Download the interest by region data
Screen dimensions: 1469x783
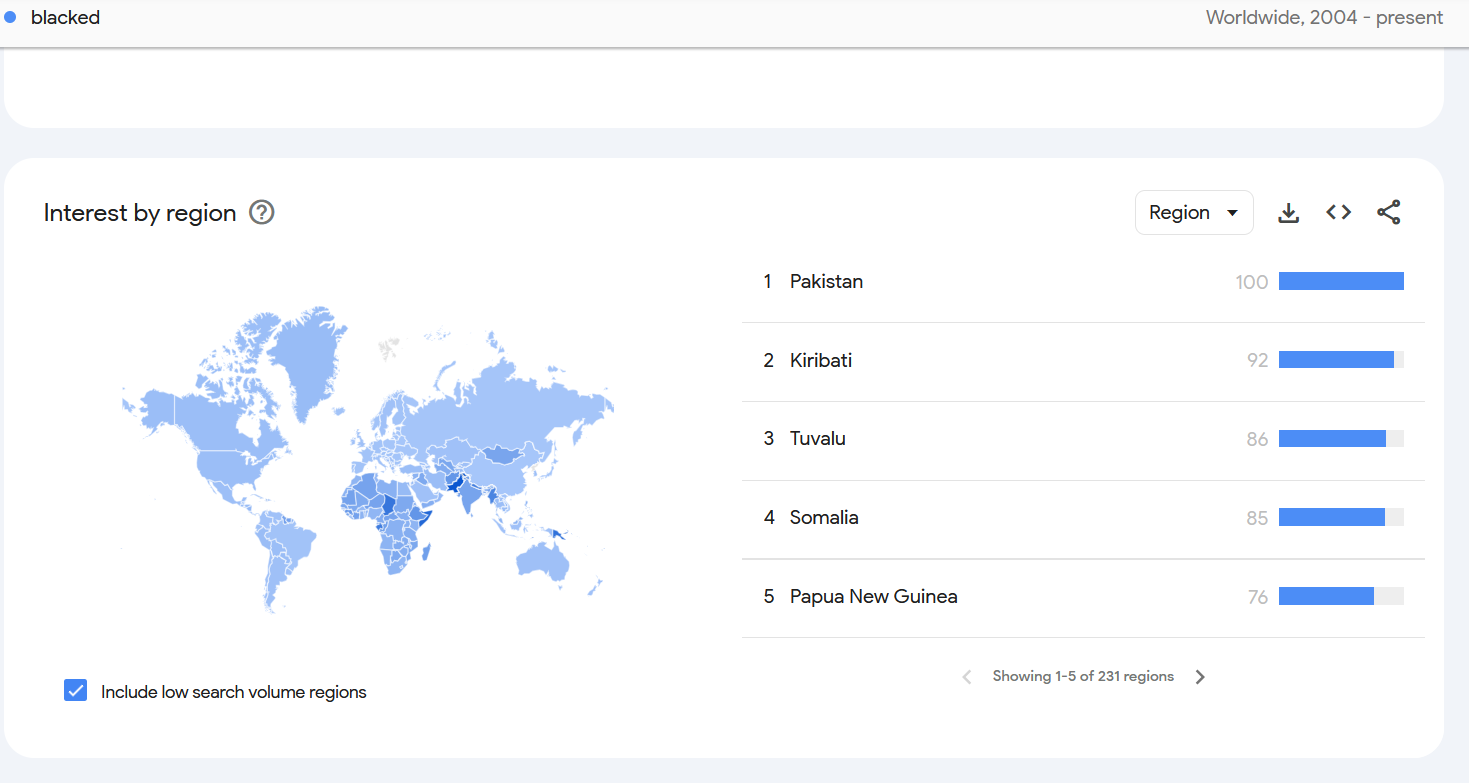1289,213
